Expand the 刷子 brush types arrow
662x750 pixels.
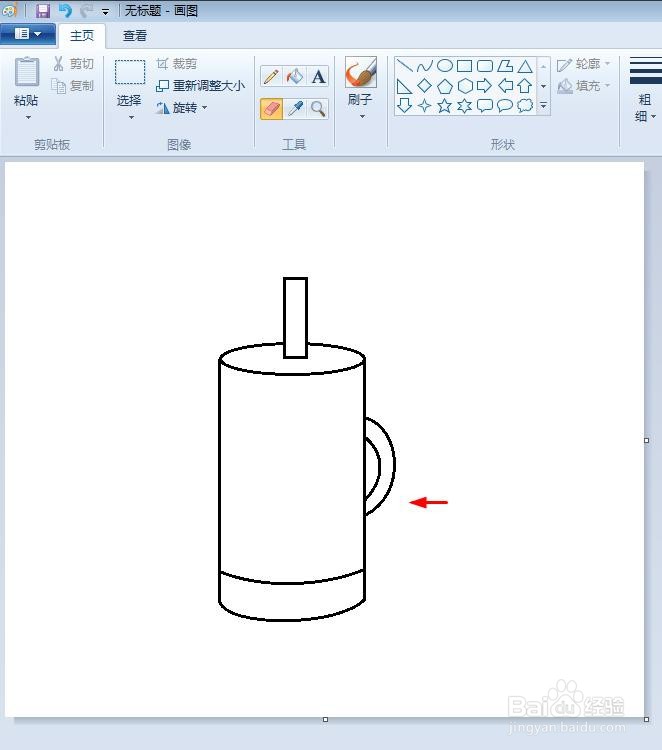[362, 116]
